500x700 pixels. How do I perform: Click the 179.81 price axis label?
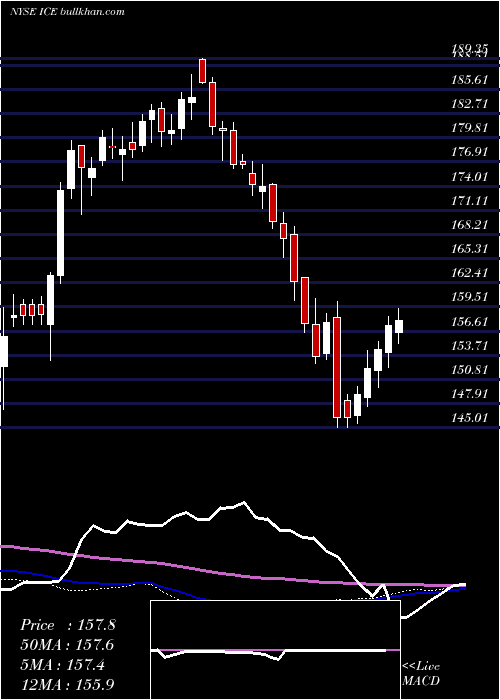[x=470, y=129]
